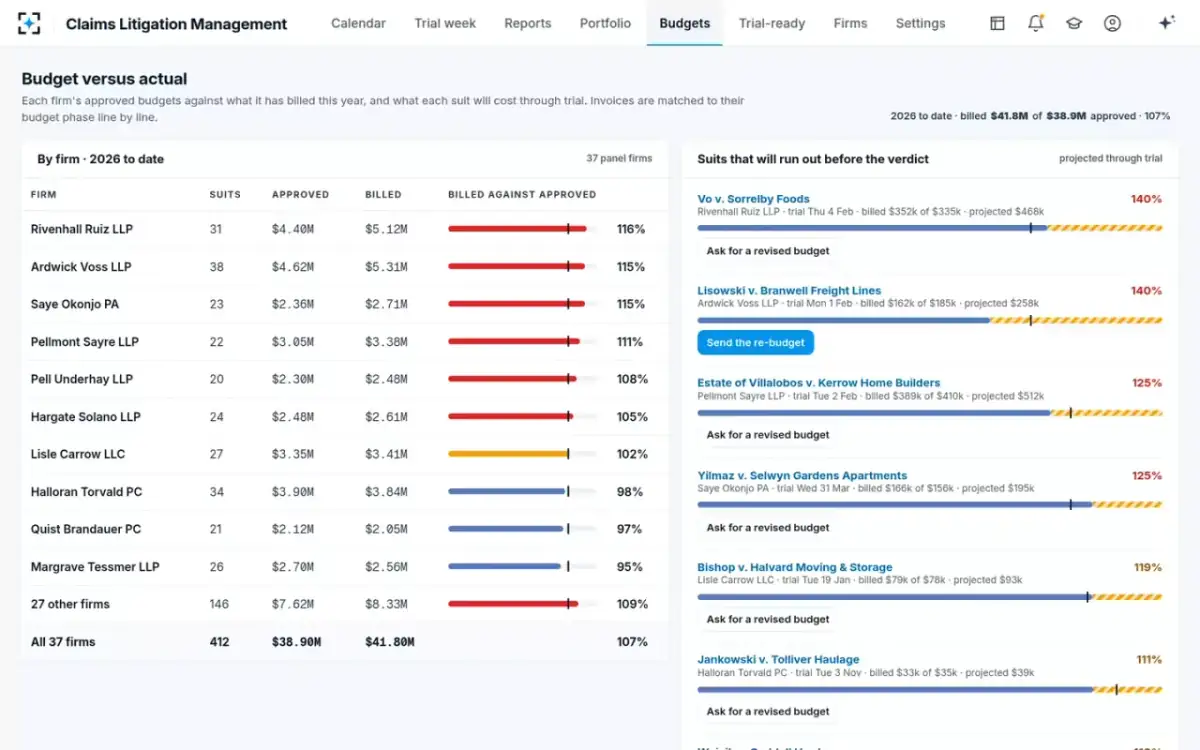This screenshot has height=750, width=1200.
Task: Click the 27 other firms row
Action: click(x=345, y=604)
